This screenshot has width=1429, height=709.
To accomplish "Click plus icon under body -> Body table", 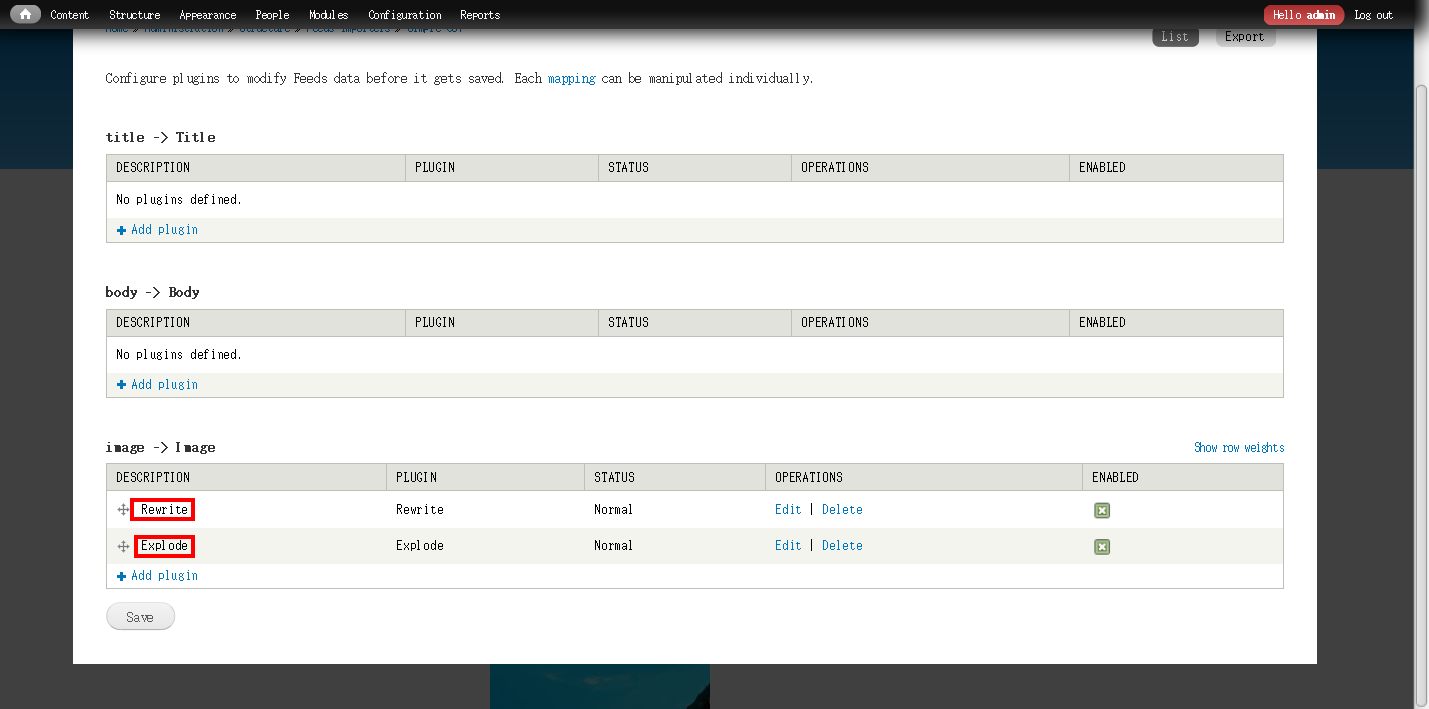I will [122, 385].
